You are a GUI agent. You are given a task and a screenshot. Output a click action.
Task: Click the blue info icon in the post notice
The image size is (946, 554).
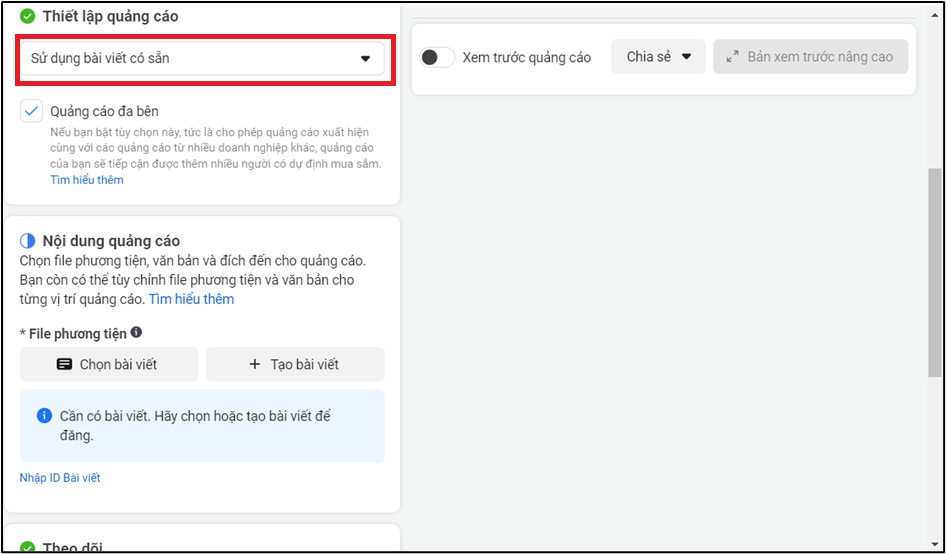(44, 416)
